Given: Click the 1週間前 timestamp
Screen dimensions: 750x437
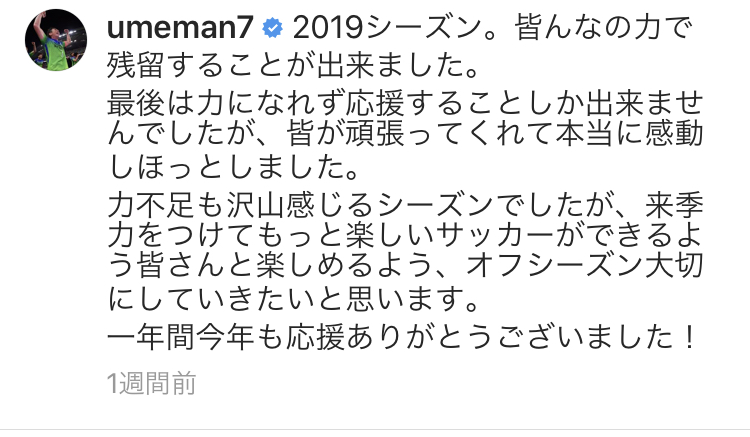Looking at the screenshot, I should (150, 383).
